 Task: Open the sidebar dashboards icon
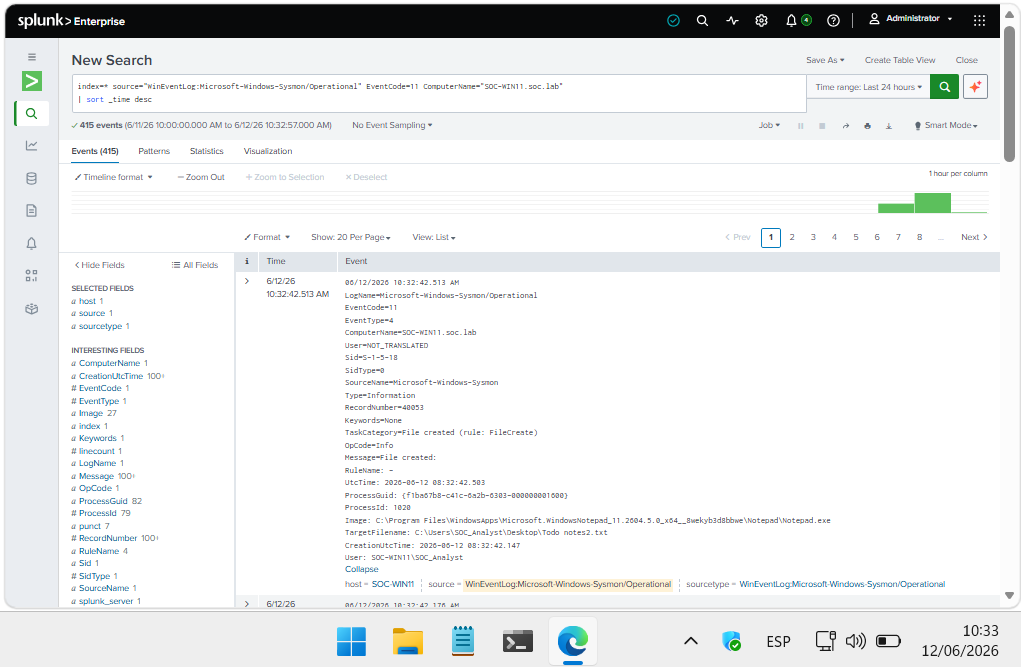[31, 276]
